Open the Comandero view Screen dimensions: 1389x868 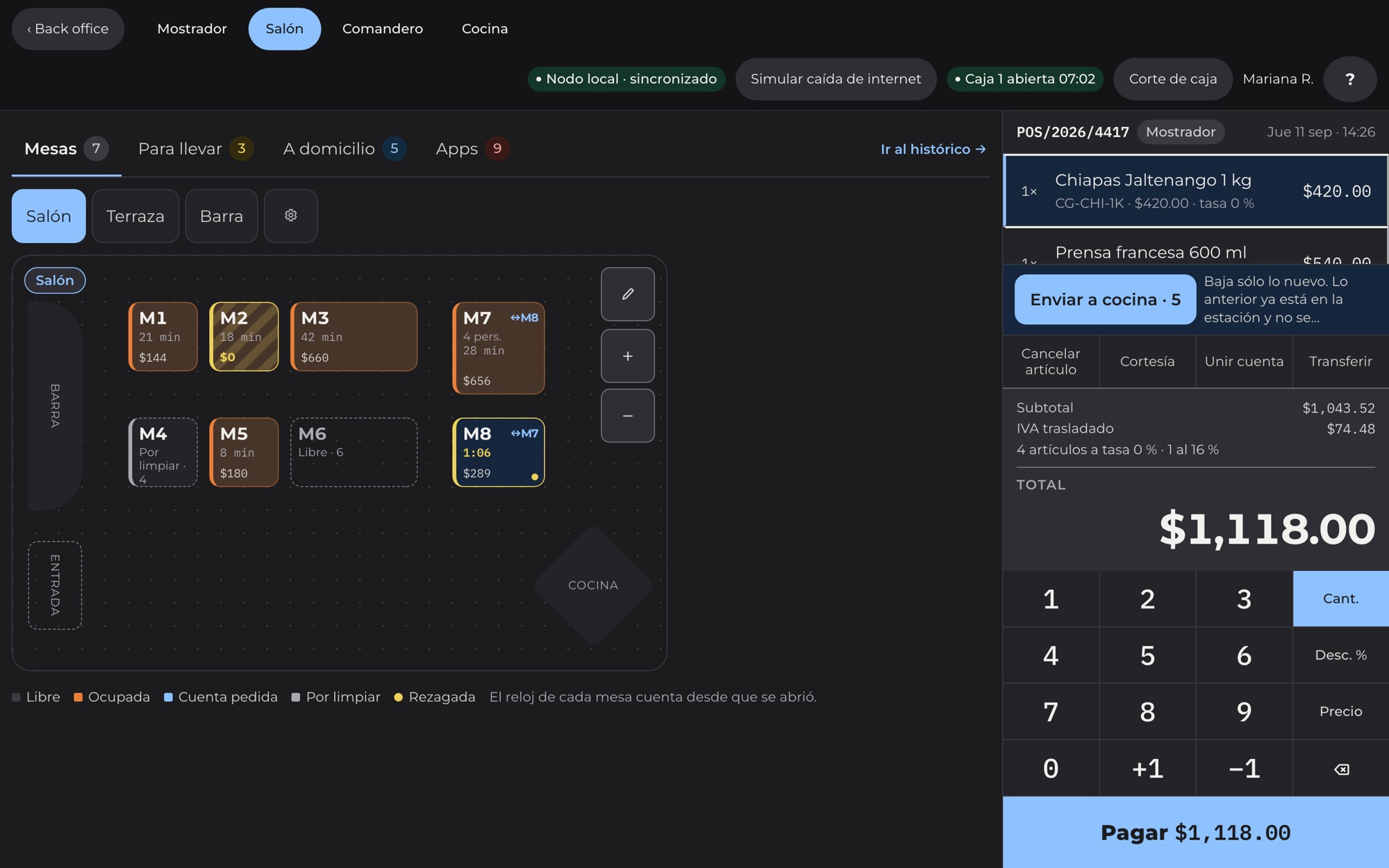383,28
